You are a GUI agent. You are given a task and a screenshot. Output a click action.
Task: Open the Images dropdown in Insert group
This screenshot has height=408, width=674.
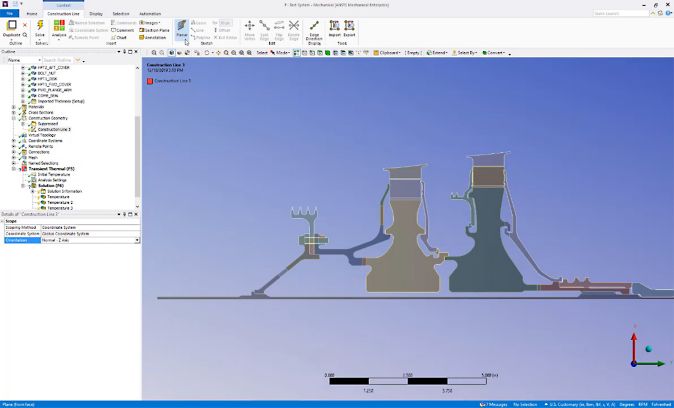tap(150, 22)
